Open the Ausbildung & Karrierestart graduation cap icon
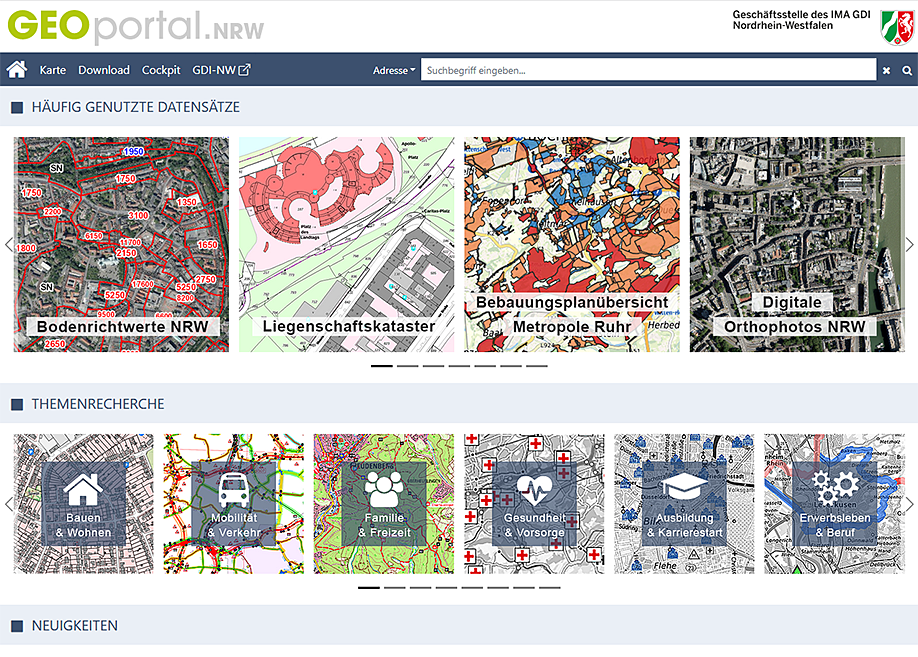 pos(684,488)
